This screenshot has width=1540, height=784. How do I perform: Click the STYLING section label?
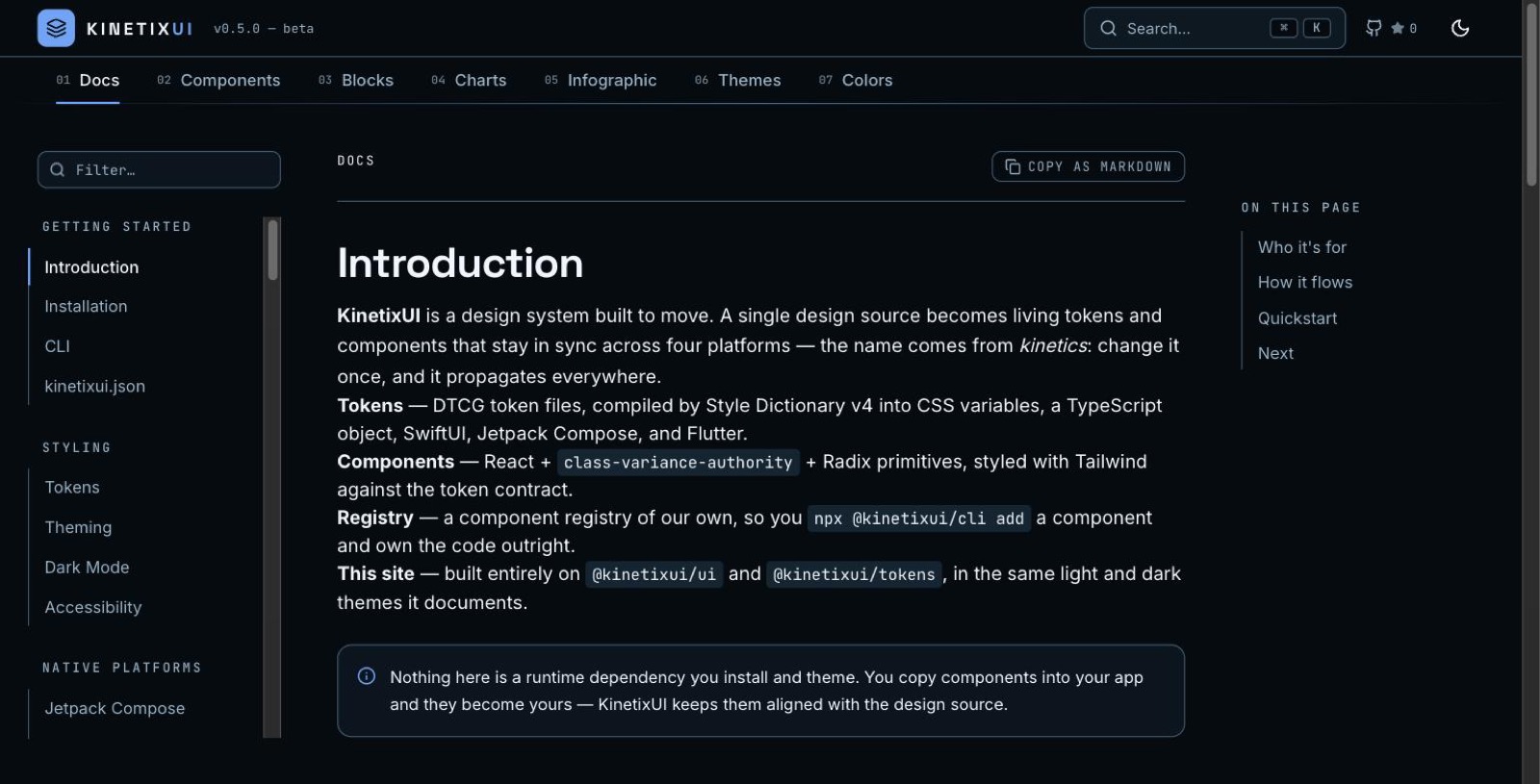[x=77, y=447]
